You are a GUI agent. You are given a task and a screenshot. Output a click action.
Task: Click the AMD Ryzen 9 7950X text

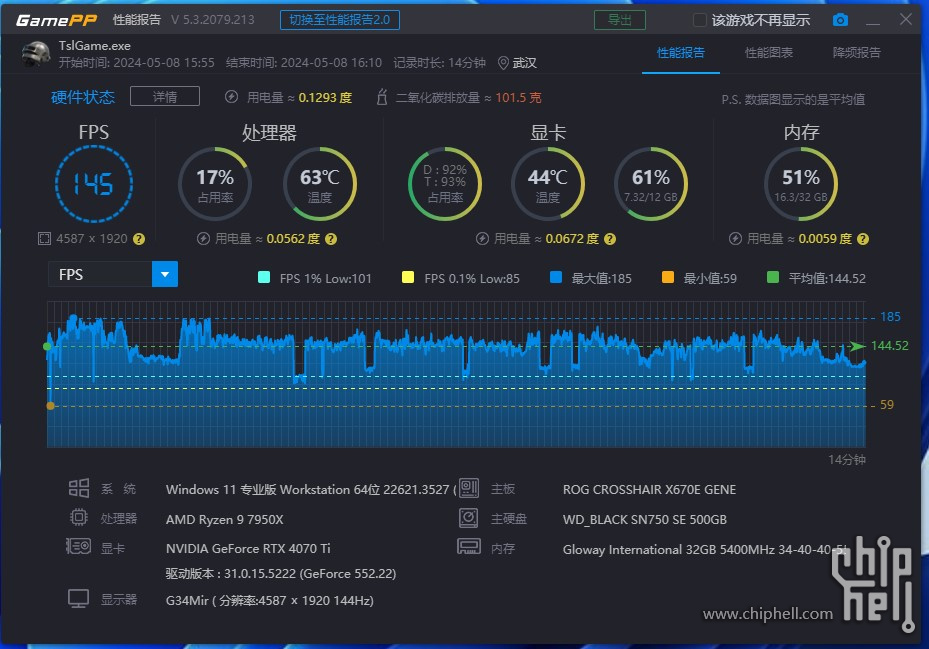[x=225, y=520]
